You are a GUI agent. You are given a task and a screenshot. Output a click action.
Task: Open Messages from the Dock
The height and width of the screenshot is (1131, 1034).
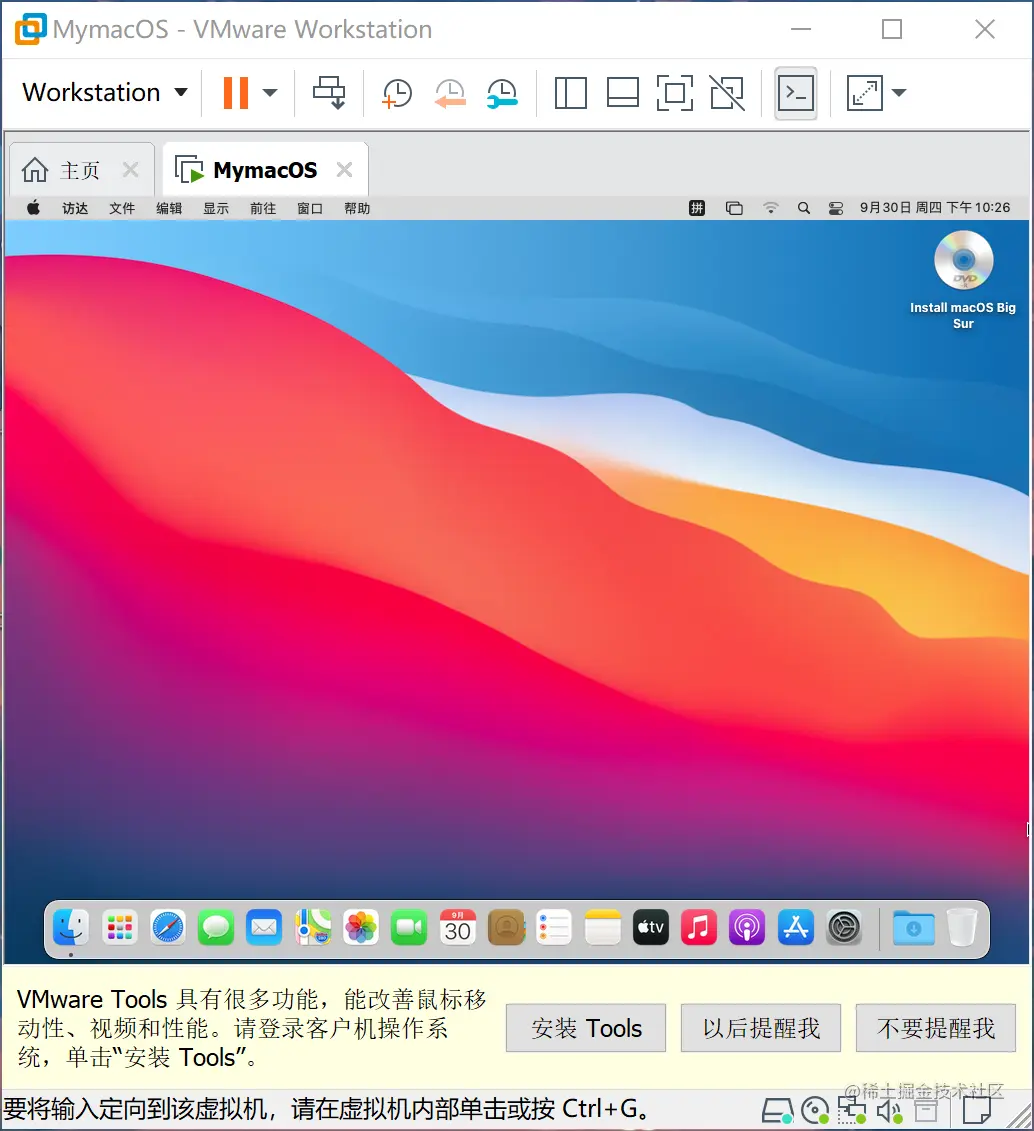216,928
